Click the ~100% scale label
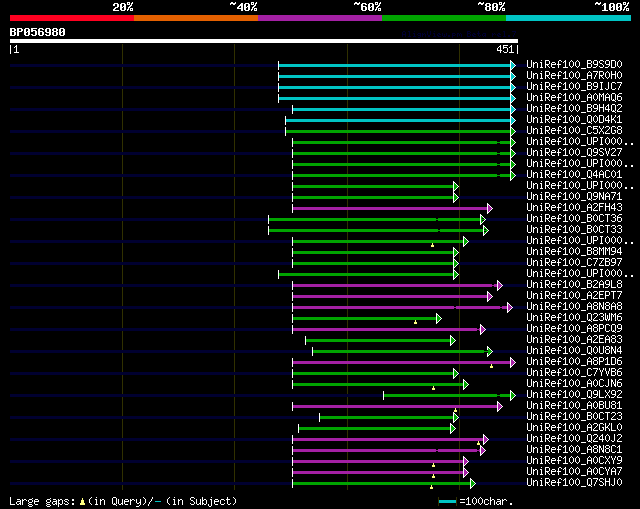 pos(612,7)
